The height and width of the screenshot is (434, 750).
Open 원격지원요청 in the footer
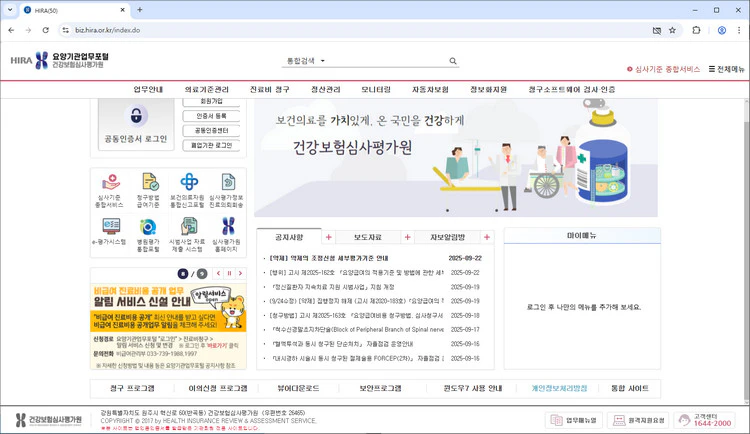pos(638,420)
